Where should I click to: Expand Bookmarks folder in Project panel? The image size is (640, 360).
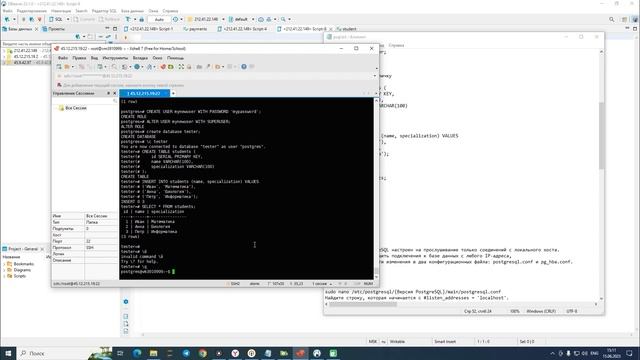tap(4, 264)
